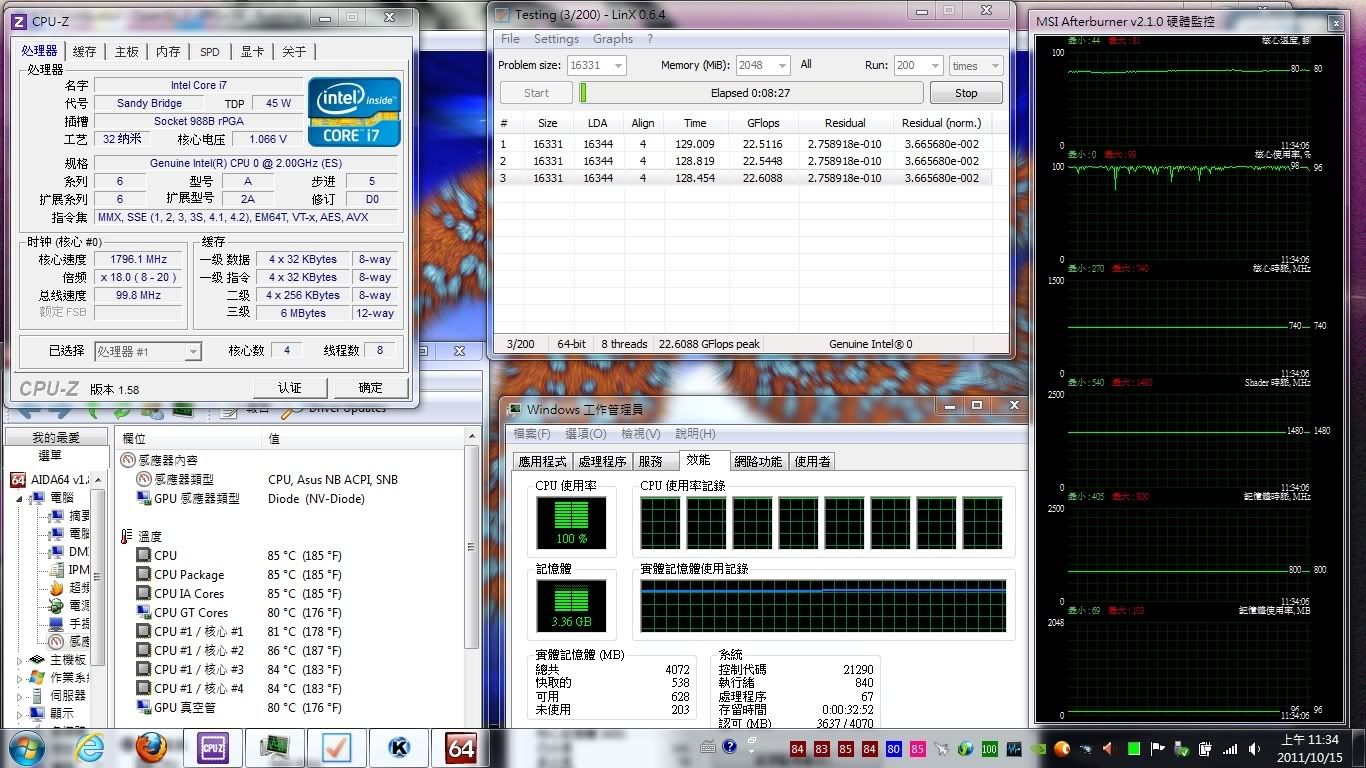Click the thermometer icon beside 溫度
Image resolution: width=1366 pixels, height=768 pixels.
tap(126, 537)
